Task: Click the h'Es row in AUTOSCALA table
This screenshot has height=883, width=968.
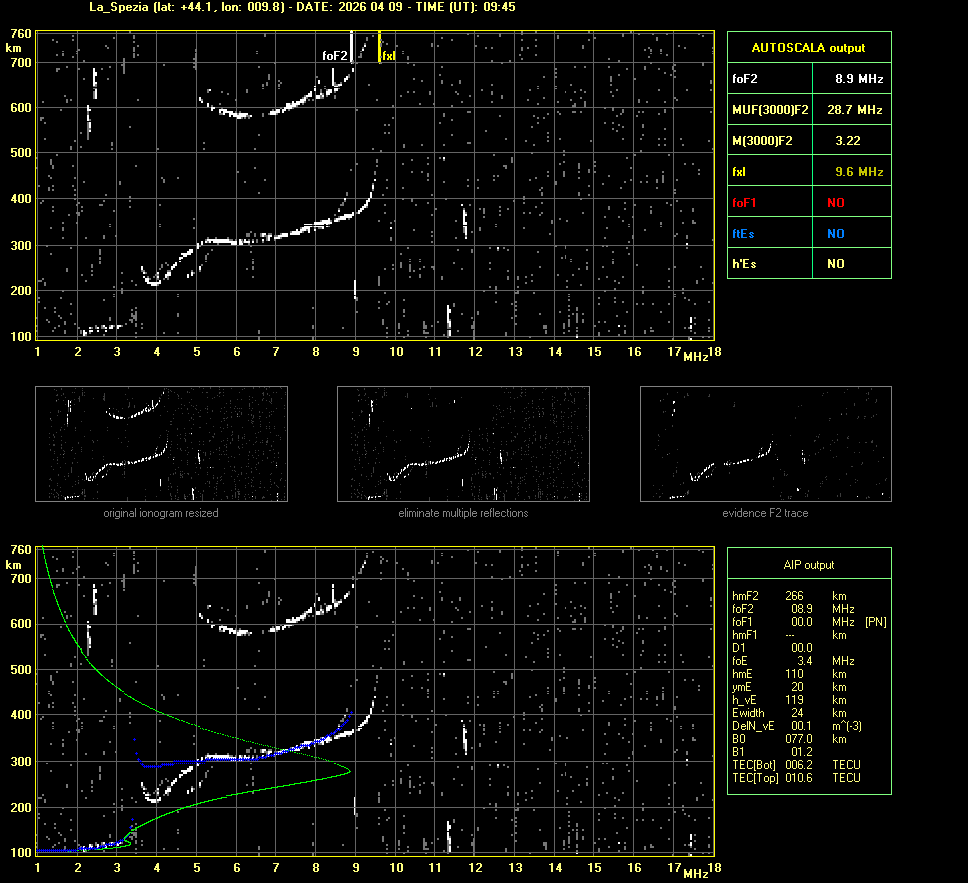Action: (808, 264)
